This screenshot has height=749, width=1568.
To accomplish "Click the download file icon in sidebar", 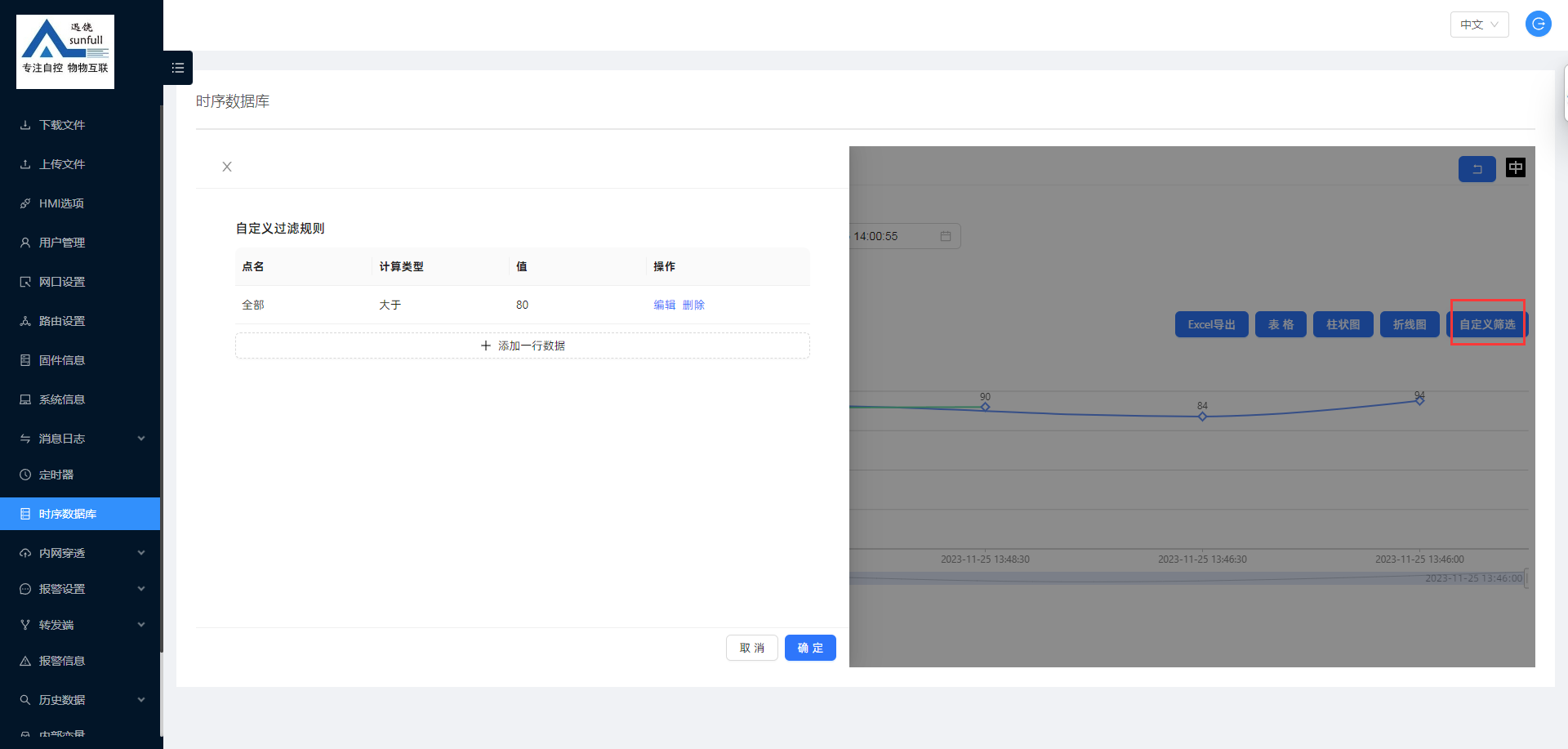I will pos(25,125).
